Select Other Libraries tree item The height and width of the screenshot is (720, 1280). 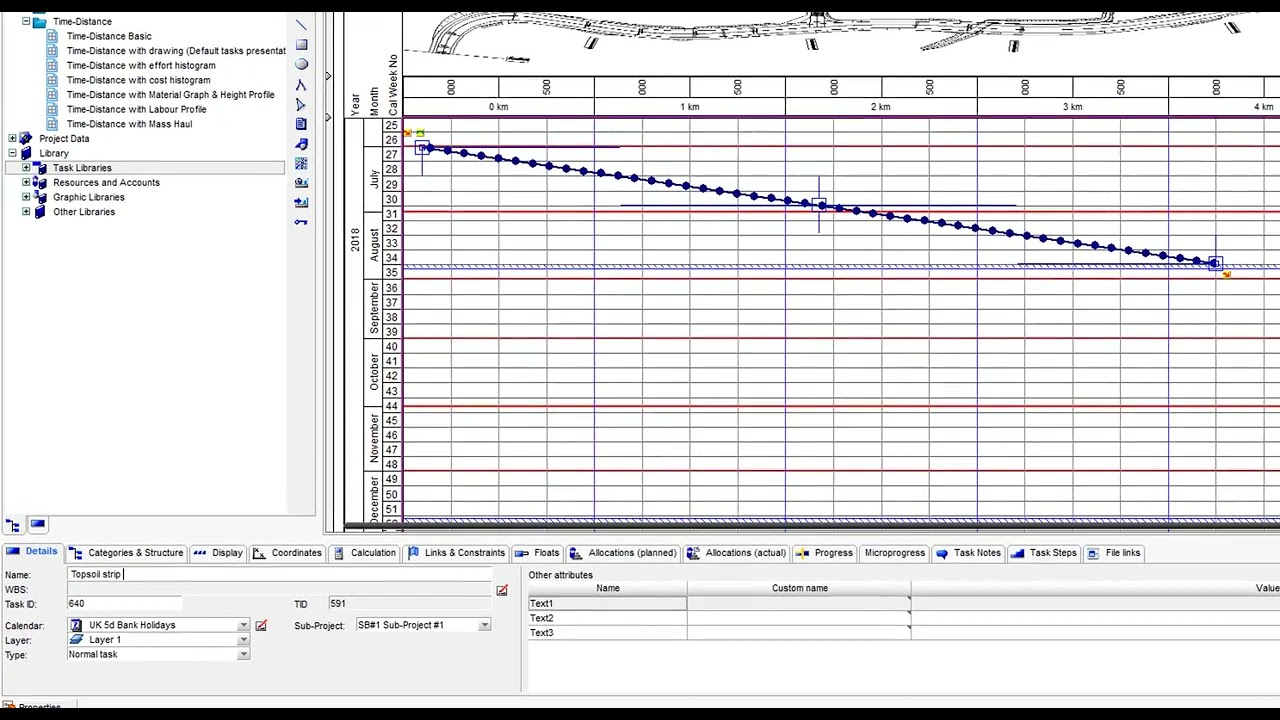point(84,212)
